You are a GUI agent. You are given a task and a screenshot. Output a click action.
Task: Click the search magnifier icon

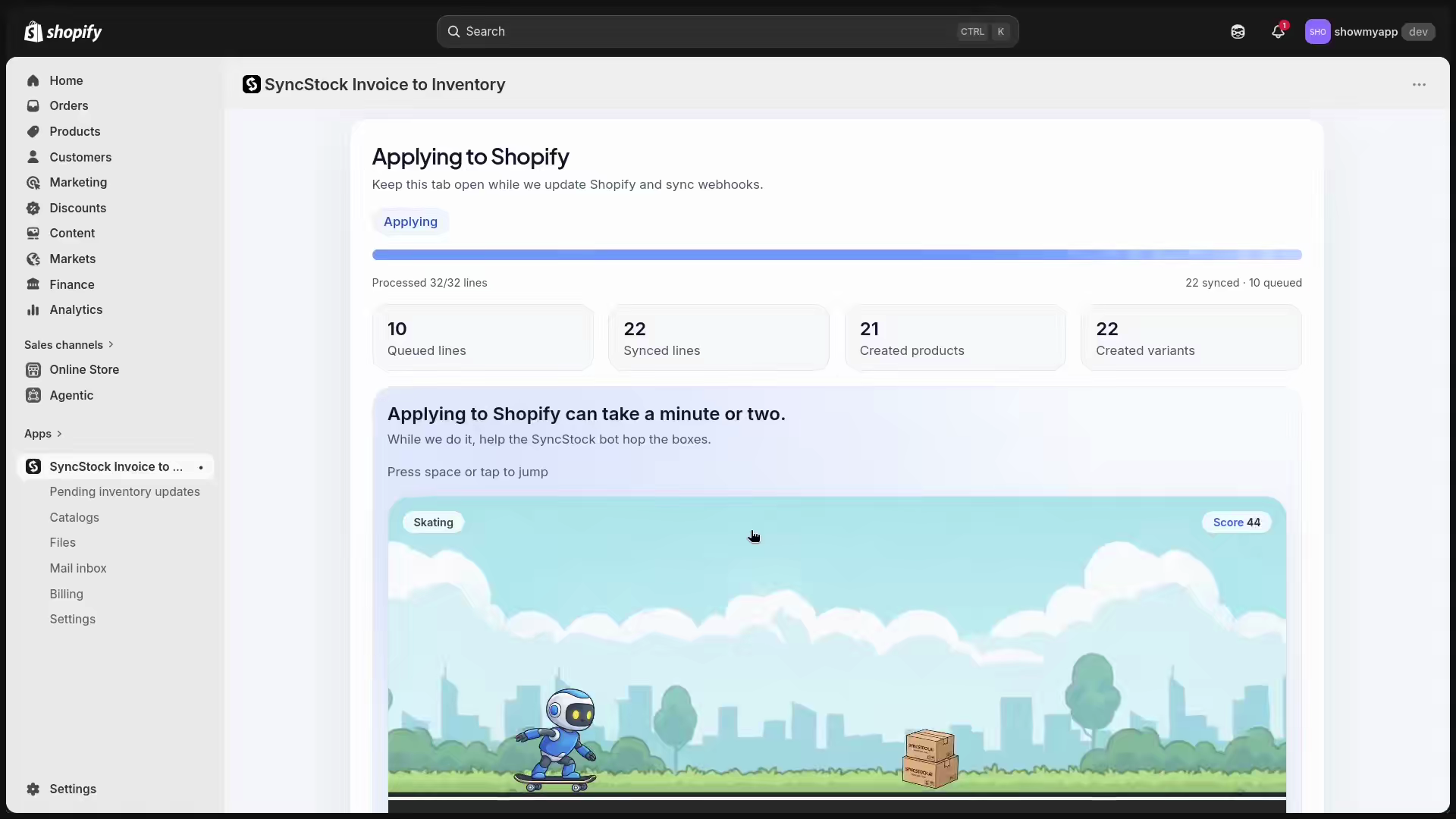(453, 32)
